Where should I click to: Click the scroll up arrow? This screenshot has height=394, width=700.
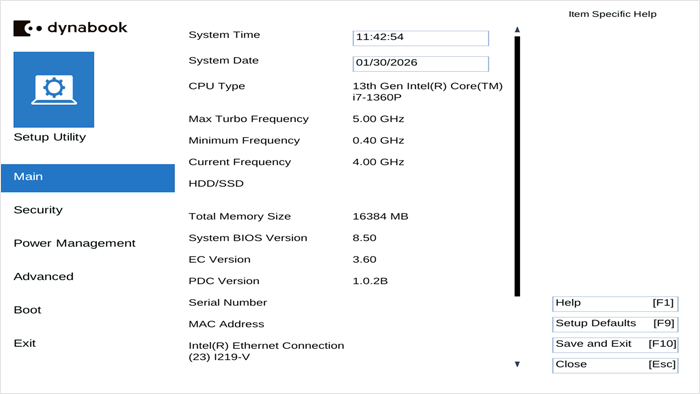[x=517, y=29]
